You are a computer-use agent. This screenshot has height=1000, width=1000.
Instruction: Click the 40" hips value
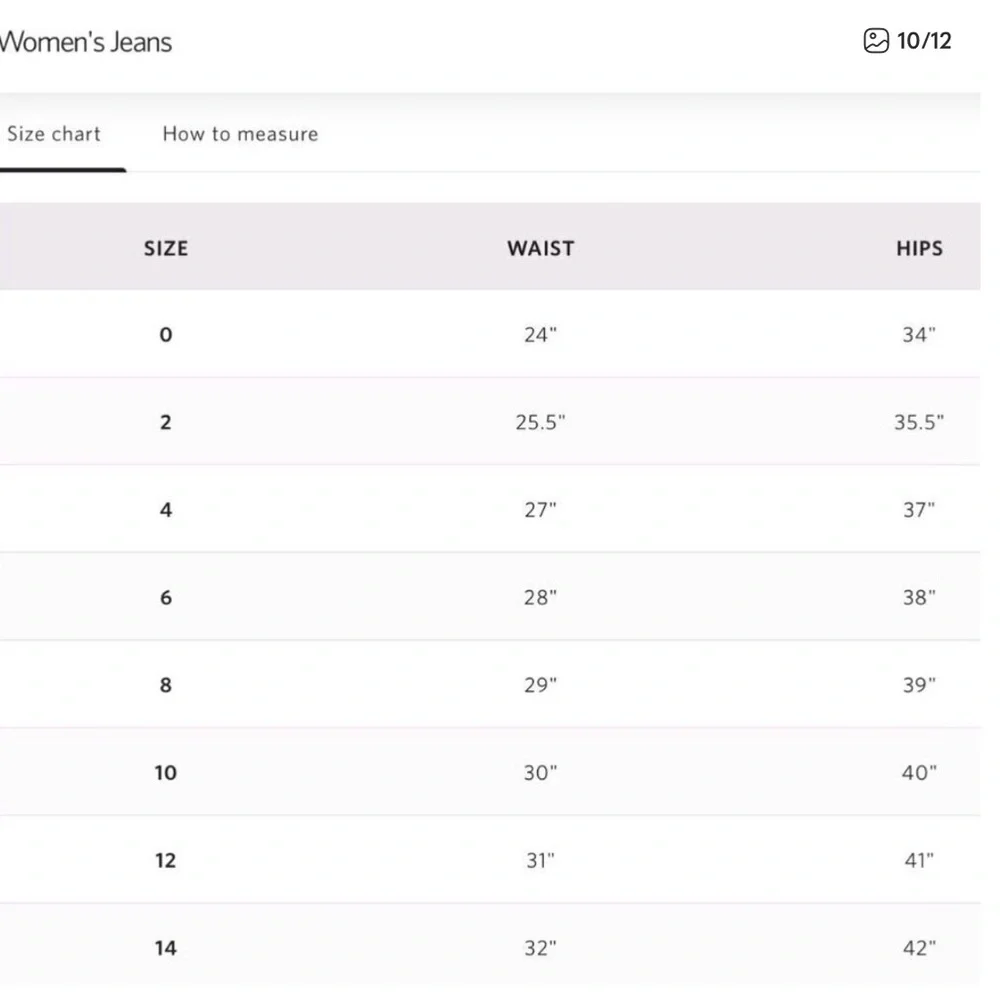coord(919,772)
